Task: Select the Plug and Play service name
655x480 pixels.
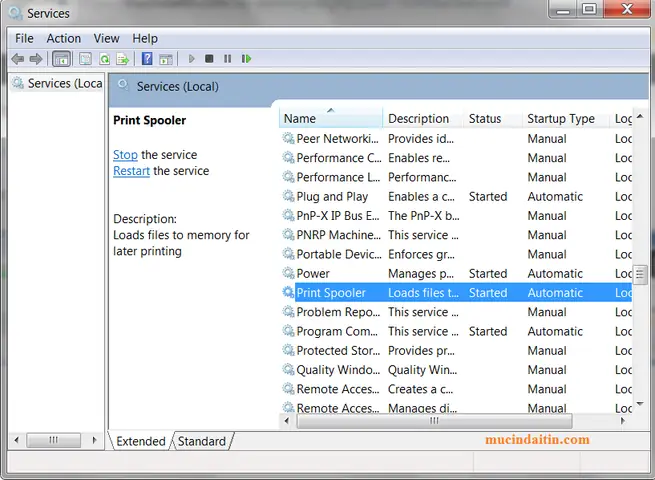Action: [332, 196]
